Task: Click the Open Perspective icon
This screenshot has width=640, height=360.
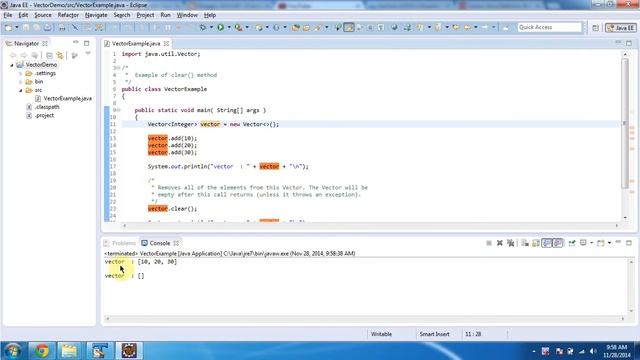Action: [596, 28]
